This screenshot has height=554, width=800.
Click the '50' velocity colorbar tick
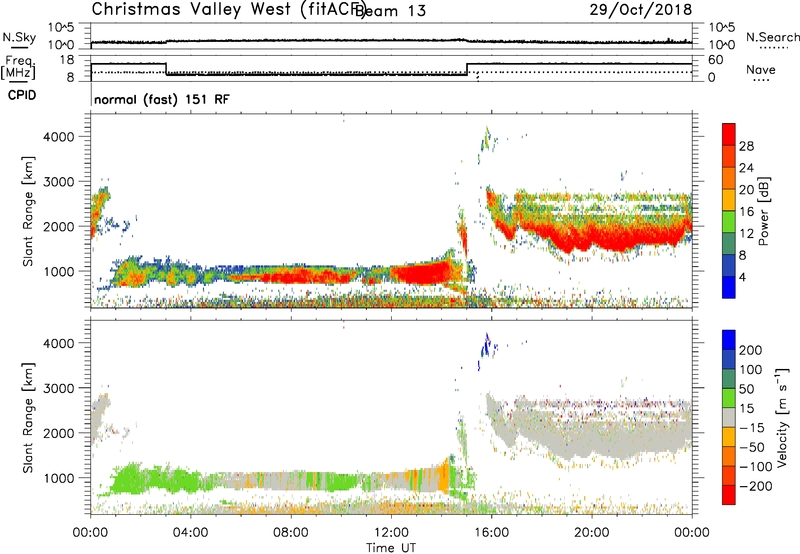746,389
